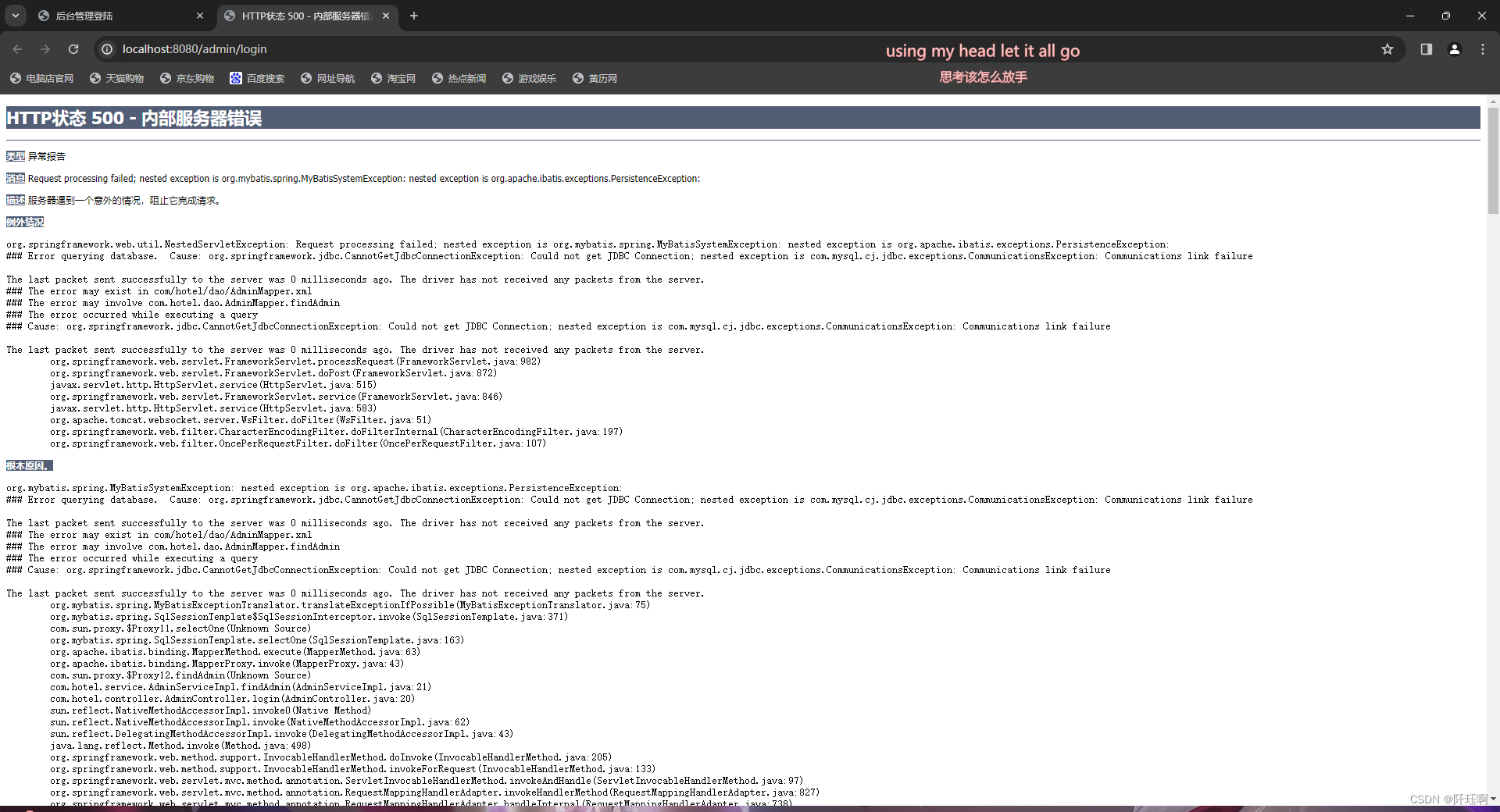Open the 京东购物 bookmark
This screenshot has width=1500, height=812.
click(187, 77)
